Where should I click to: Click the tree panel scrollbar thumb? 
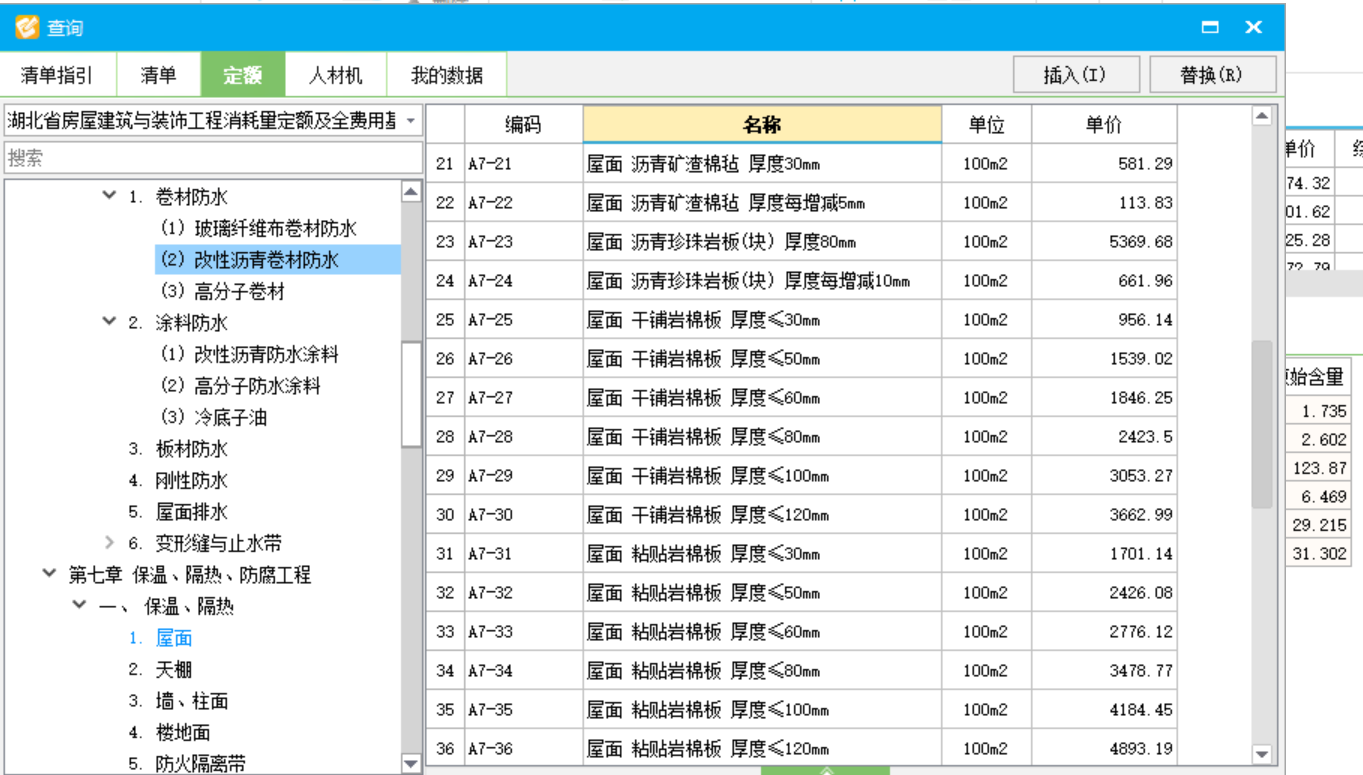[x=411, y=394]
